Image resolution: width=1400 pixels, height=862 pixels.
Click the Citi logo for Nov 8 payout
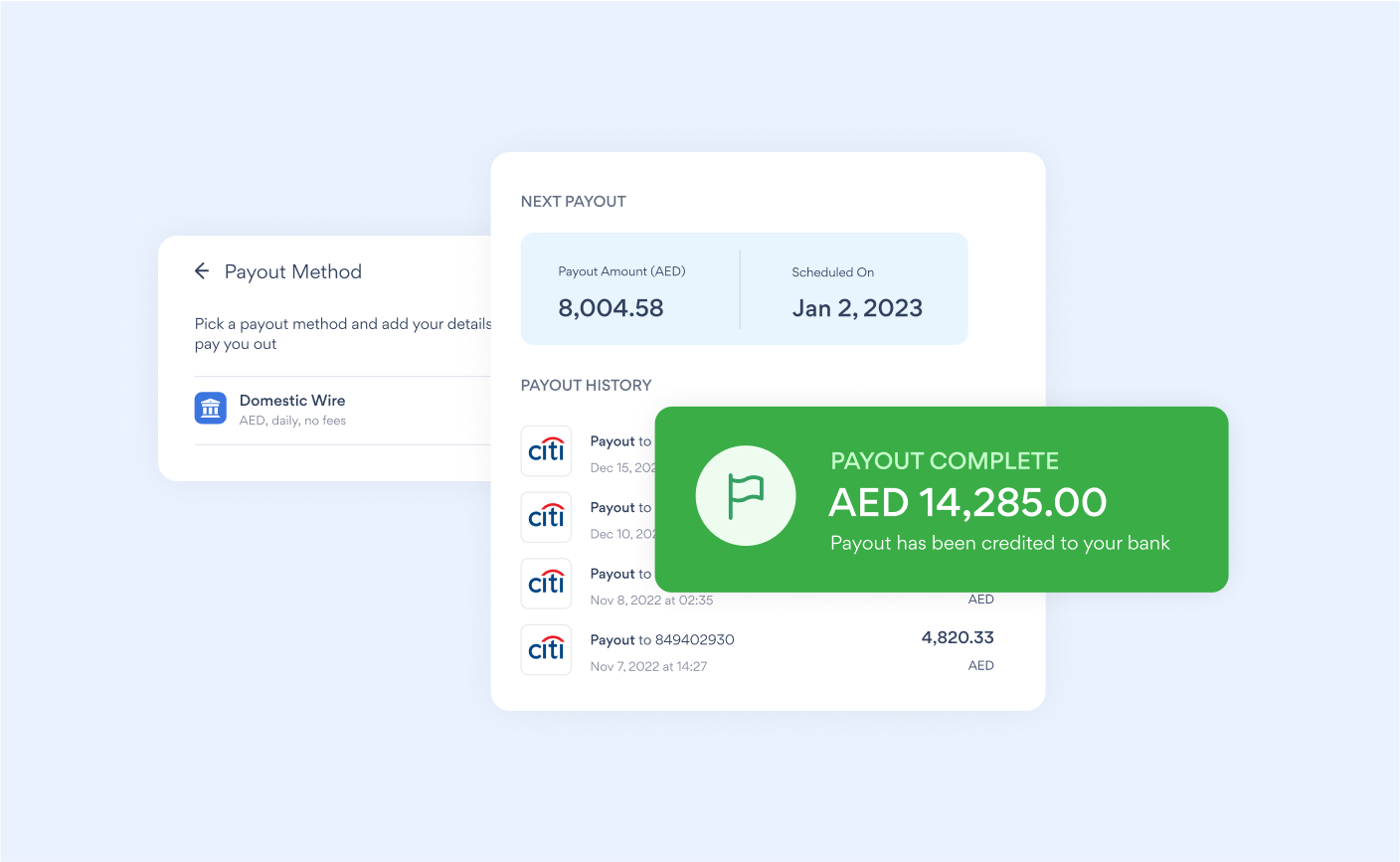click(x=546, y=584)
